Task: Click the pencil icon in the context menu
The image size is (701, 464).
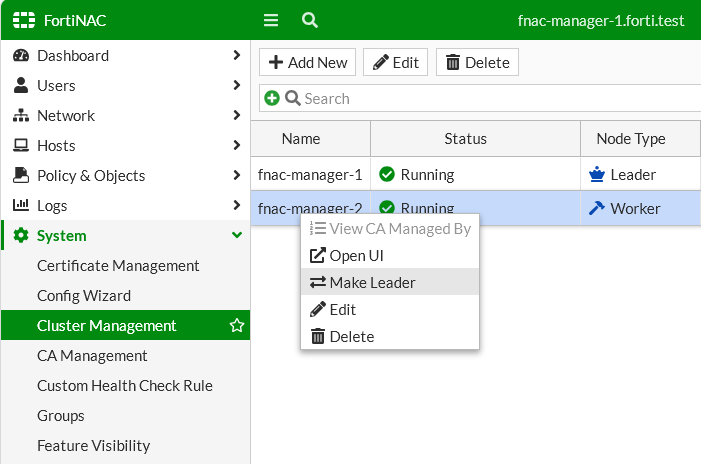Action: [x=318, y=309]
